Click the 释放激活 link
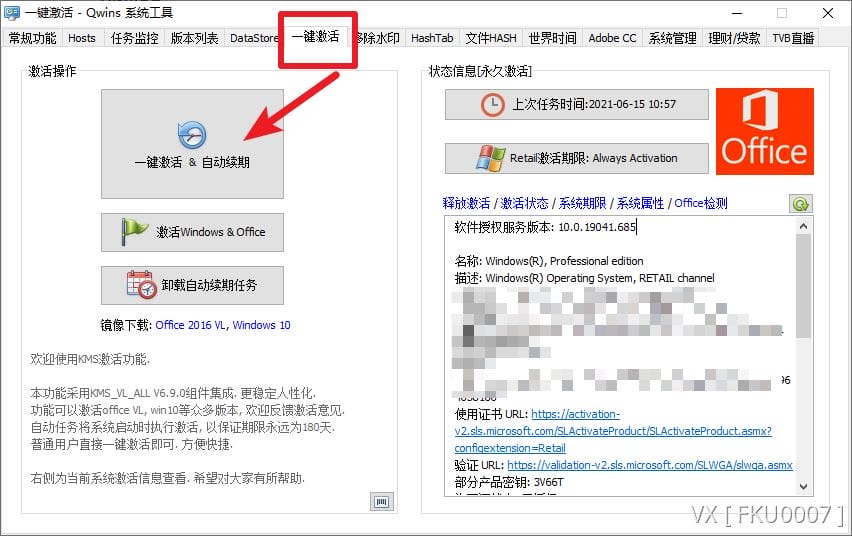 [x=466, y=203]
